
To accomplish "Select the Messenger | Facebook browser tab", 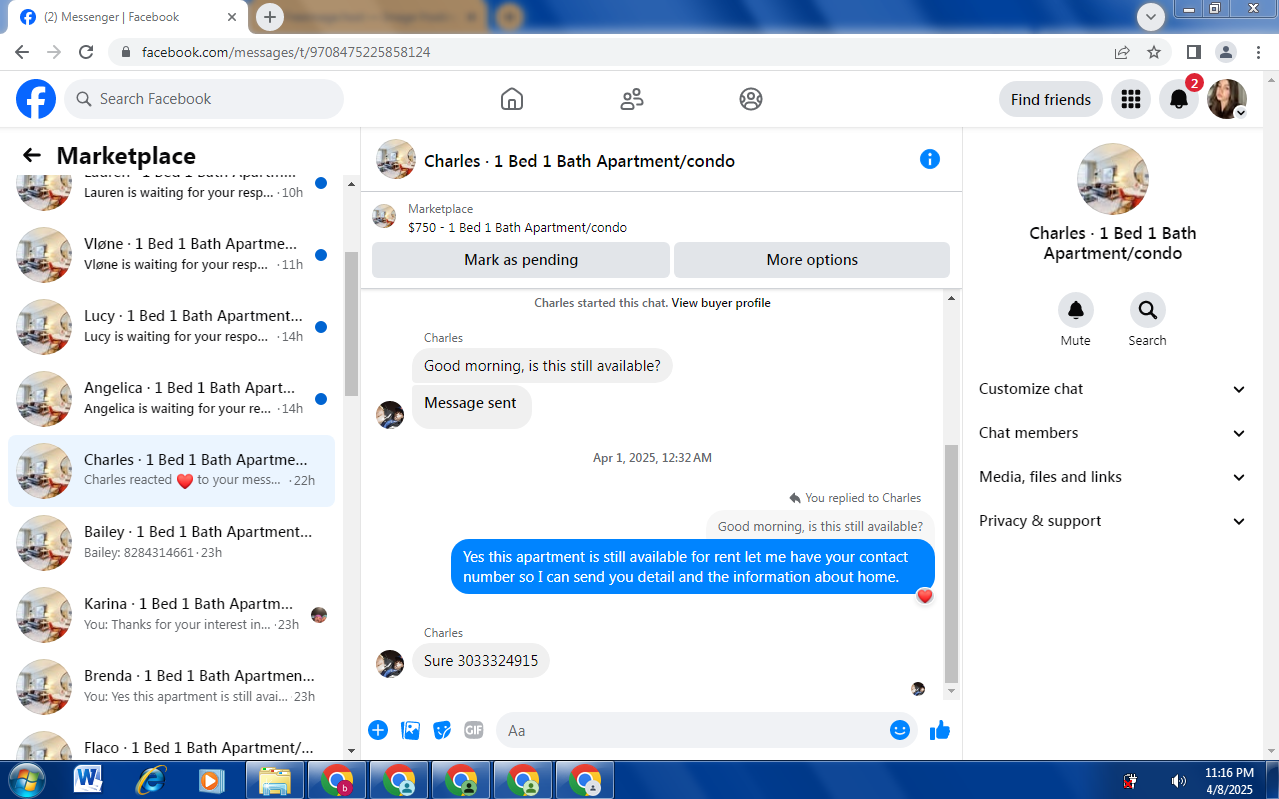I will pyautogui.click(x=129, y=17).
